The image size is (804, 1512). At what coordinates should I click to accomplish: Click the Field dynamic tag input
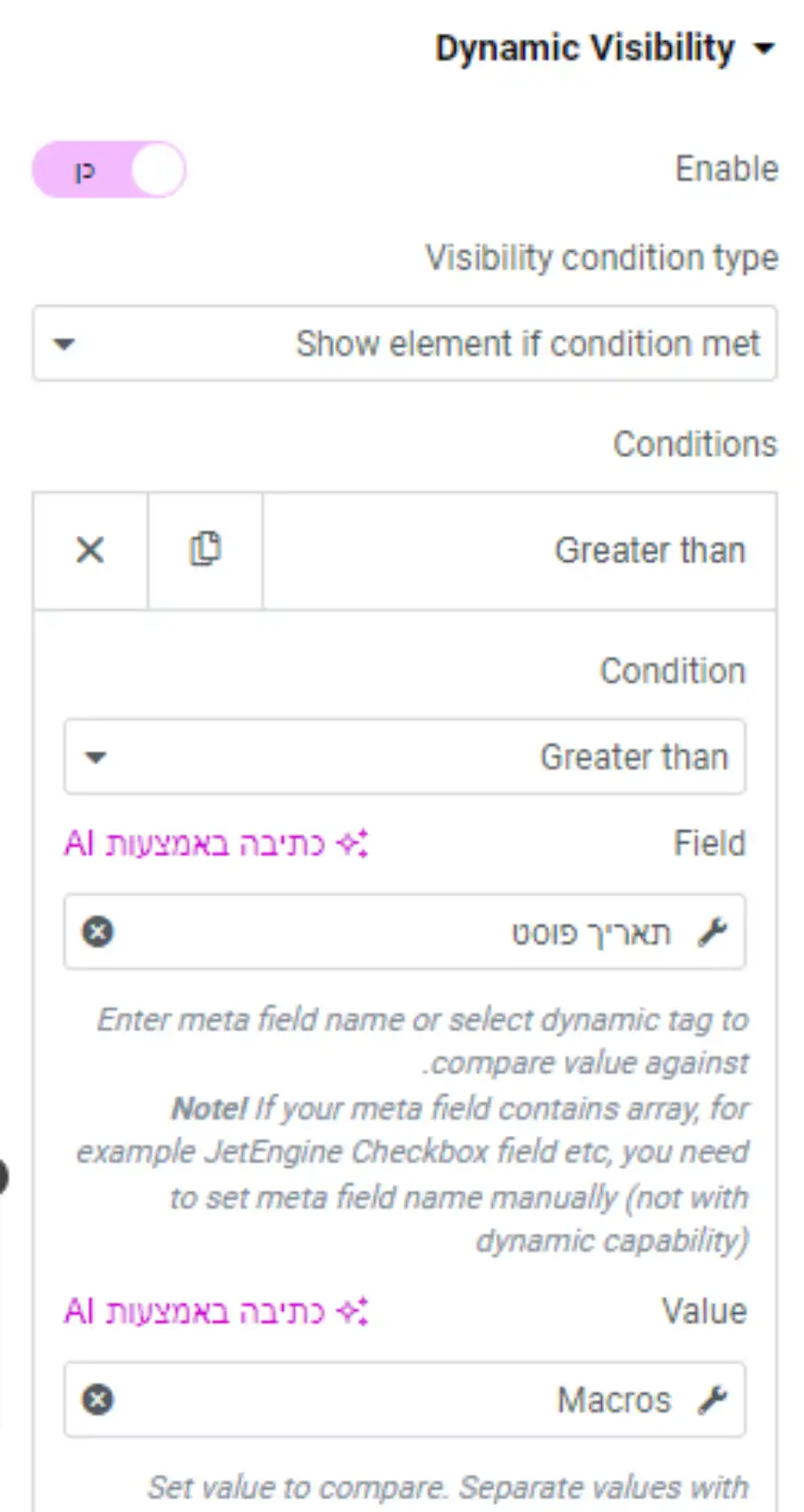pyautogui.click(x=405, y=932)
